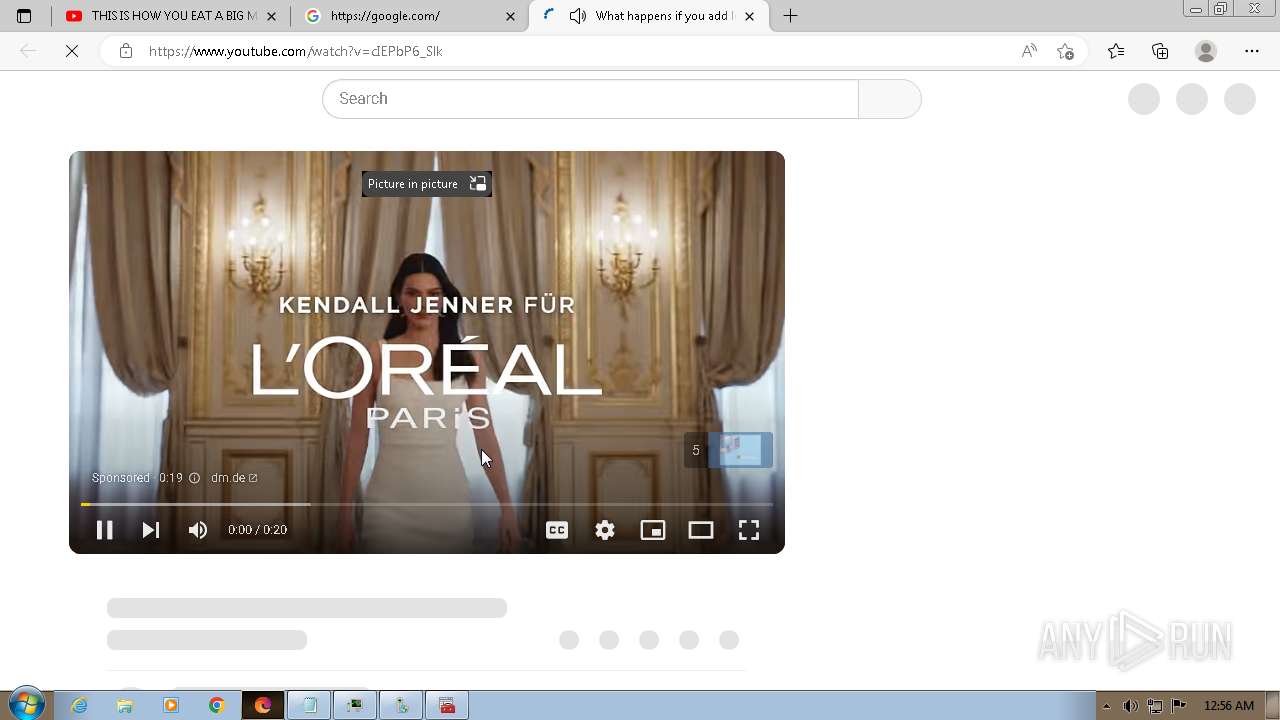Open File Explorer from taskbar

125,706
